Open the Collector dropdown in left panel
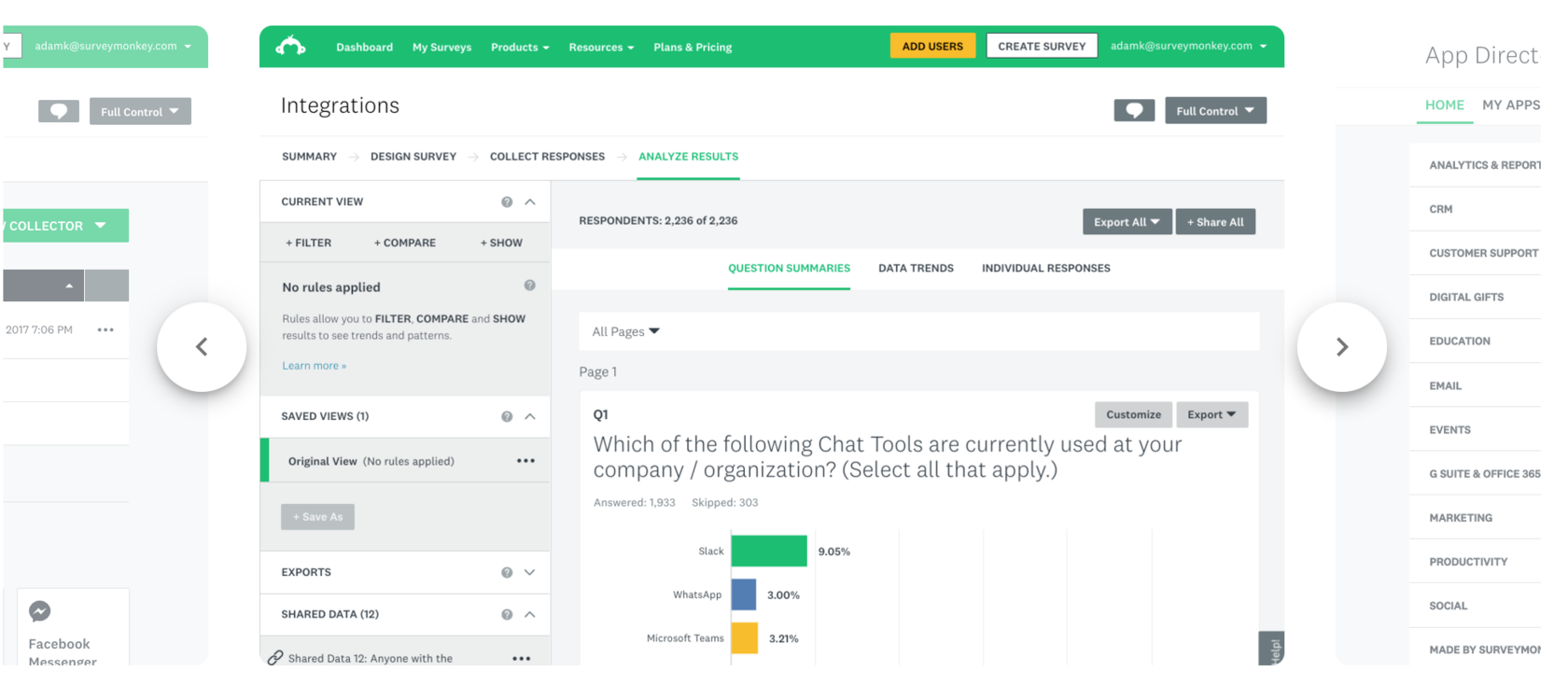Viewport: 1568px width, 699px height. click(65, 226)
